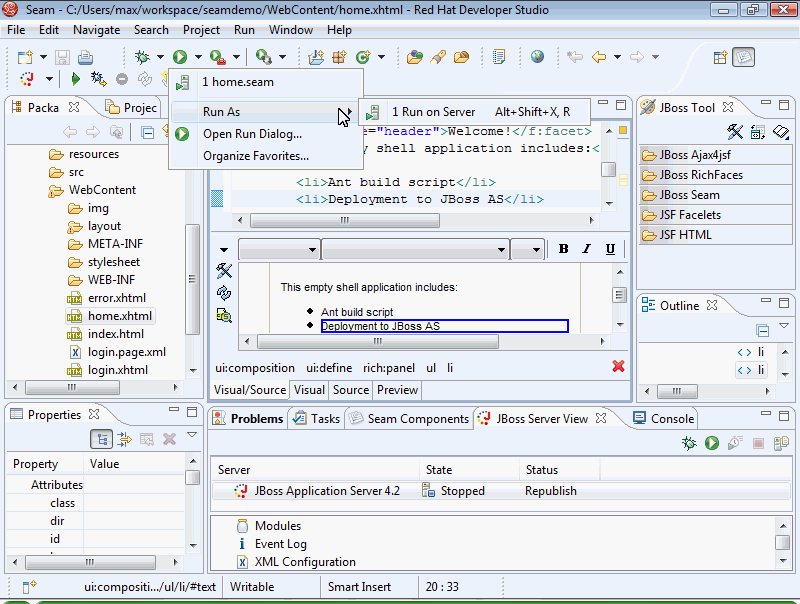Screen dimensions: 800x604
Task: Open the Properties view menu triangle
Action: point(192,435)
